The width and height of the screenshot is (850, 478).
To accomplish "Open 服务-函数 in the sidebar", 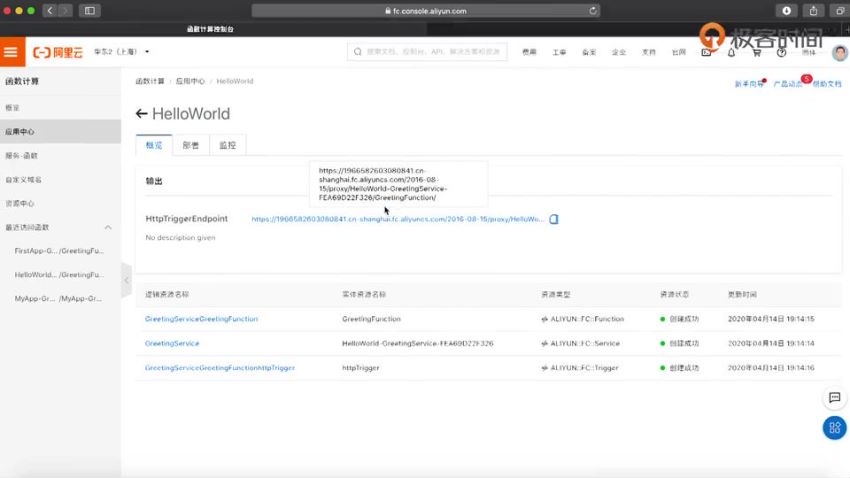I will (60, 156).
